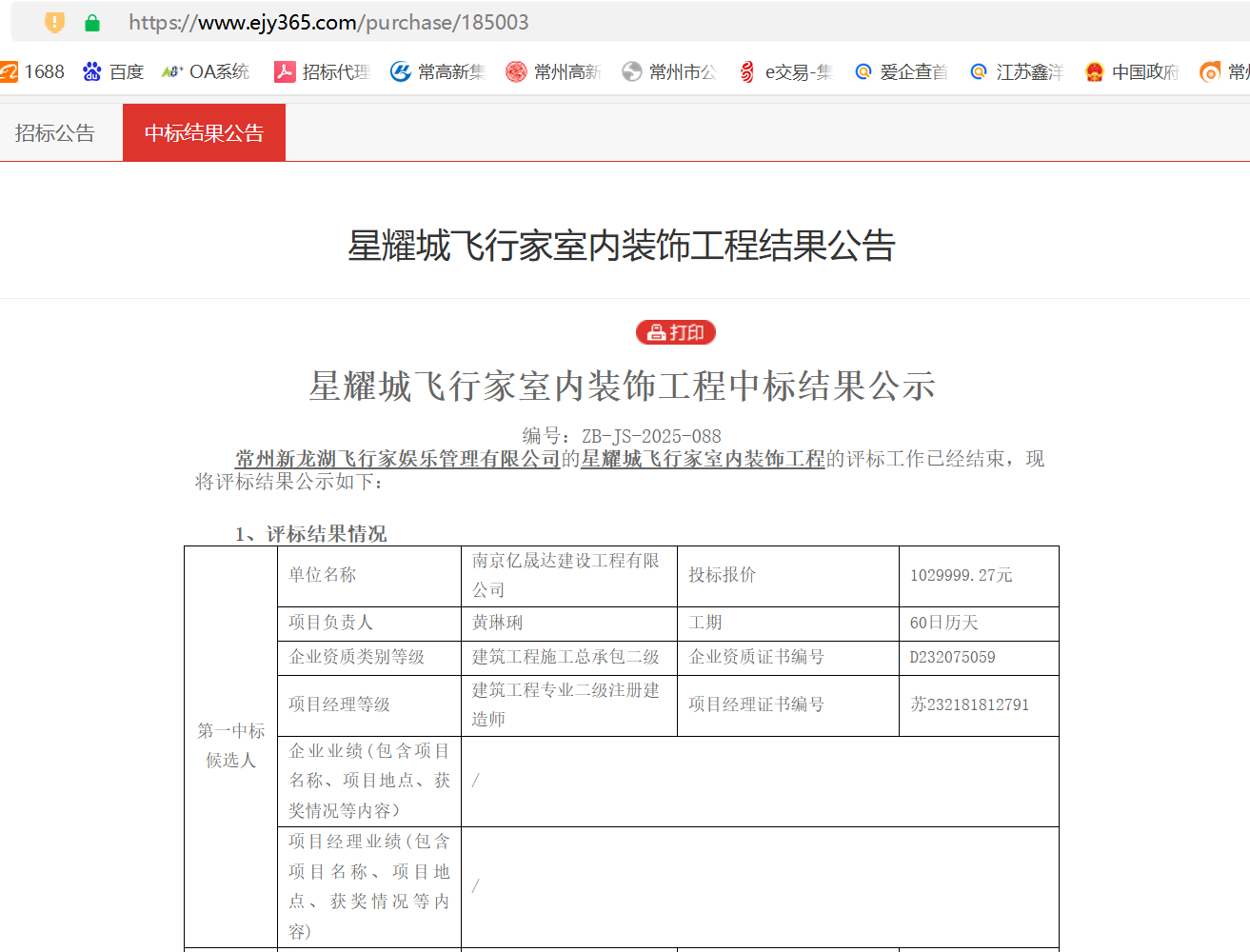Open the 中国政府 bookmark

1132,71
